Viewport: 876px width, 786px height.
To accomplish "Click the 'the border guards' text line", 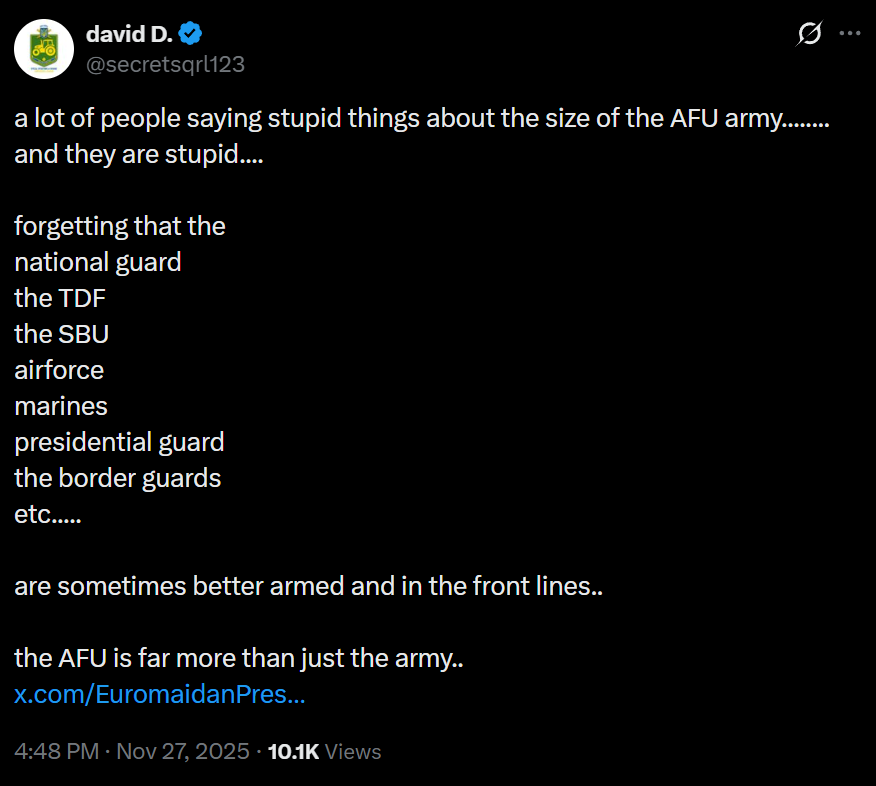I will [x=117, y=478].
